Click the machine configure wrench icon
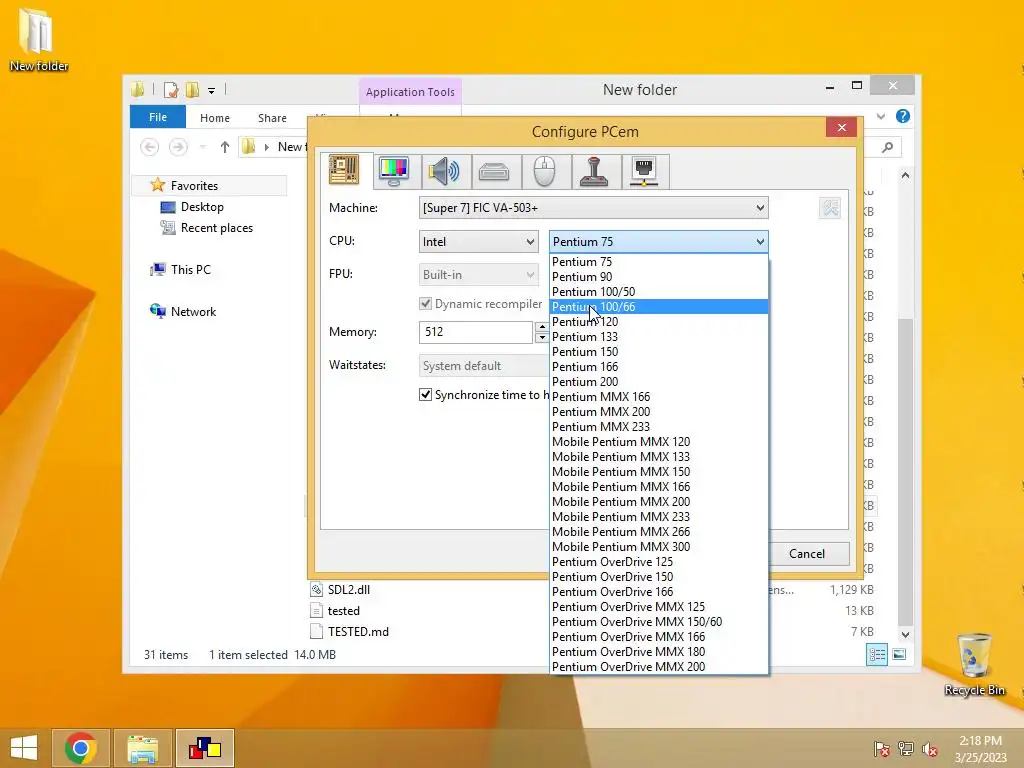 (830, 208)
